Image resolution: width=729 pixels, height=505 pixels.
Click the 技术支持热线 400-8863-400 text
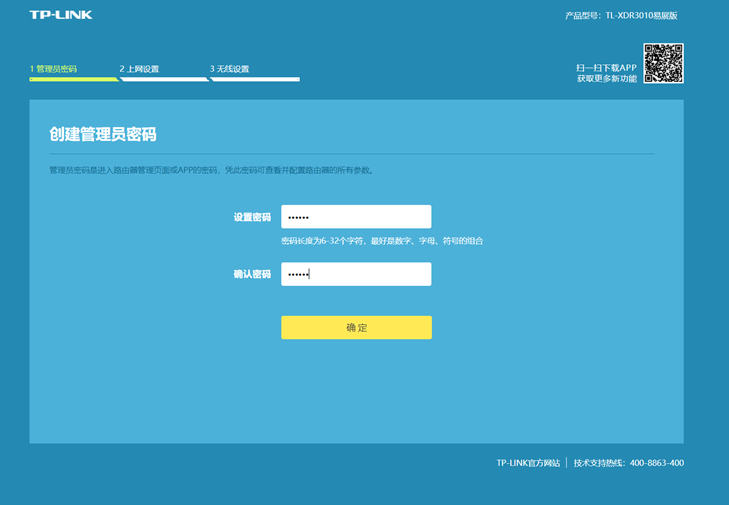point(629,463)
